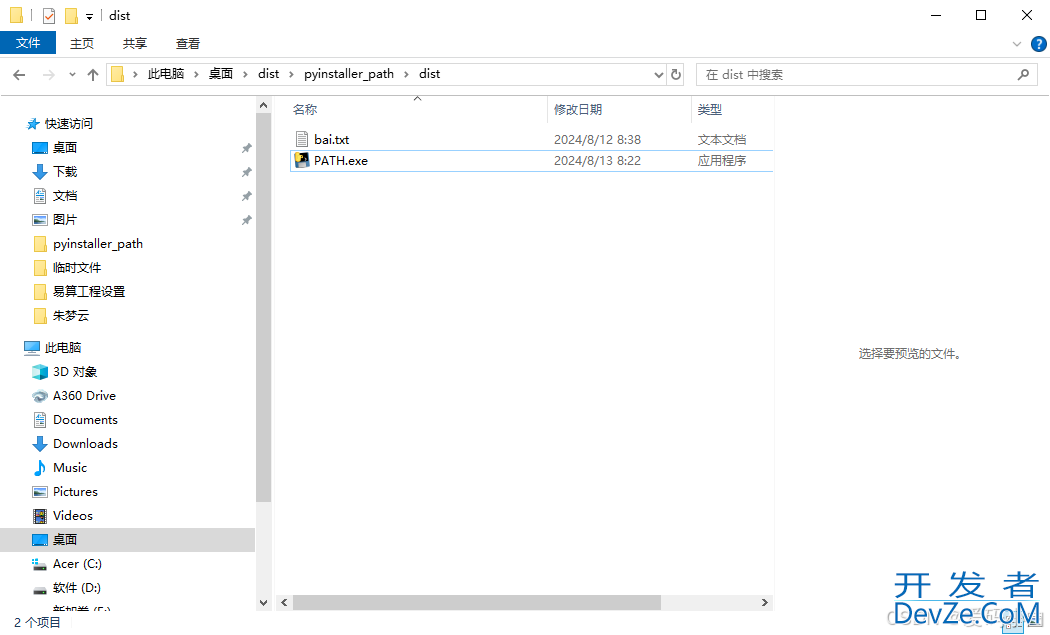The height and width of the screenshot is (635, 1050).
Task: Open the 易算工程设置 folder in sidebar
Action: pos(89,292)
